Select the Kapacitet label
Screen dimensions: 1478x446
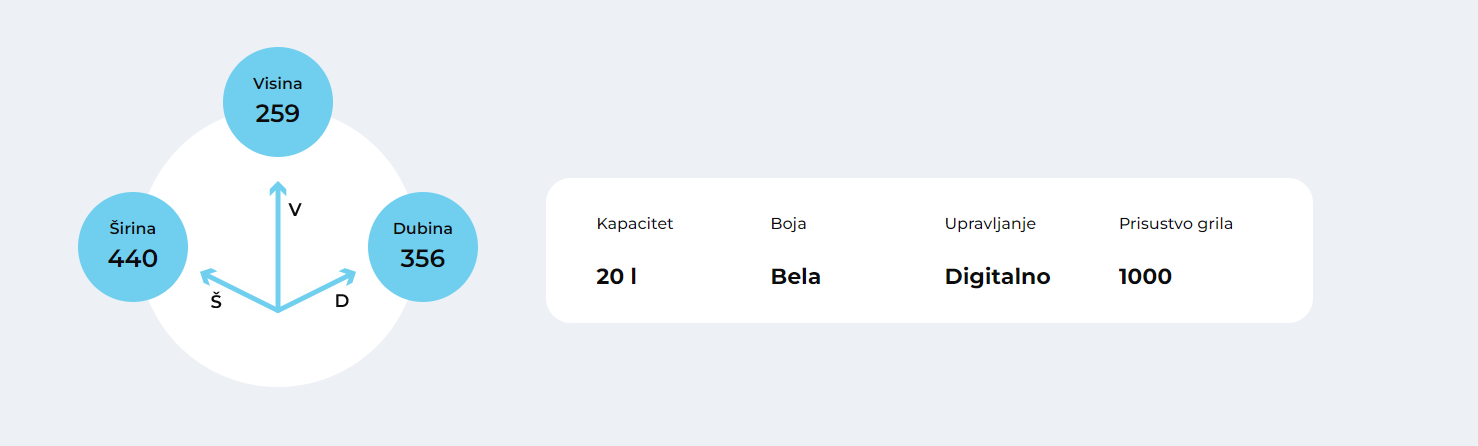tap(635, 224)
